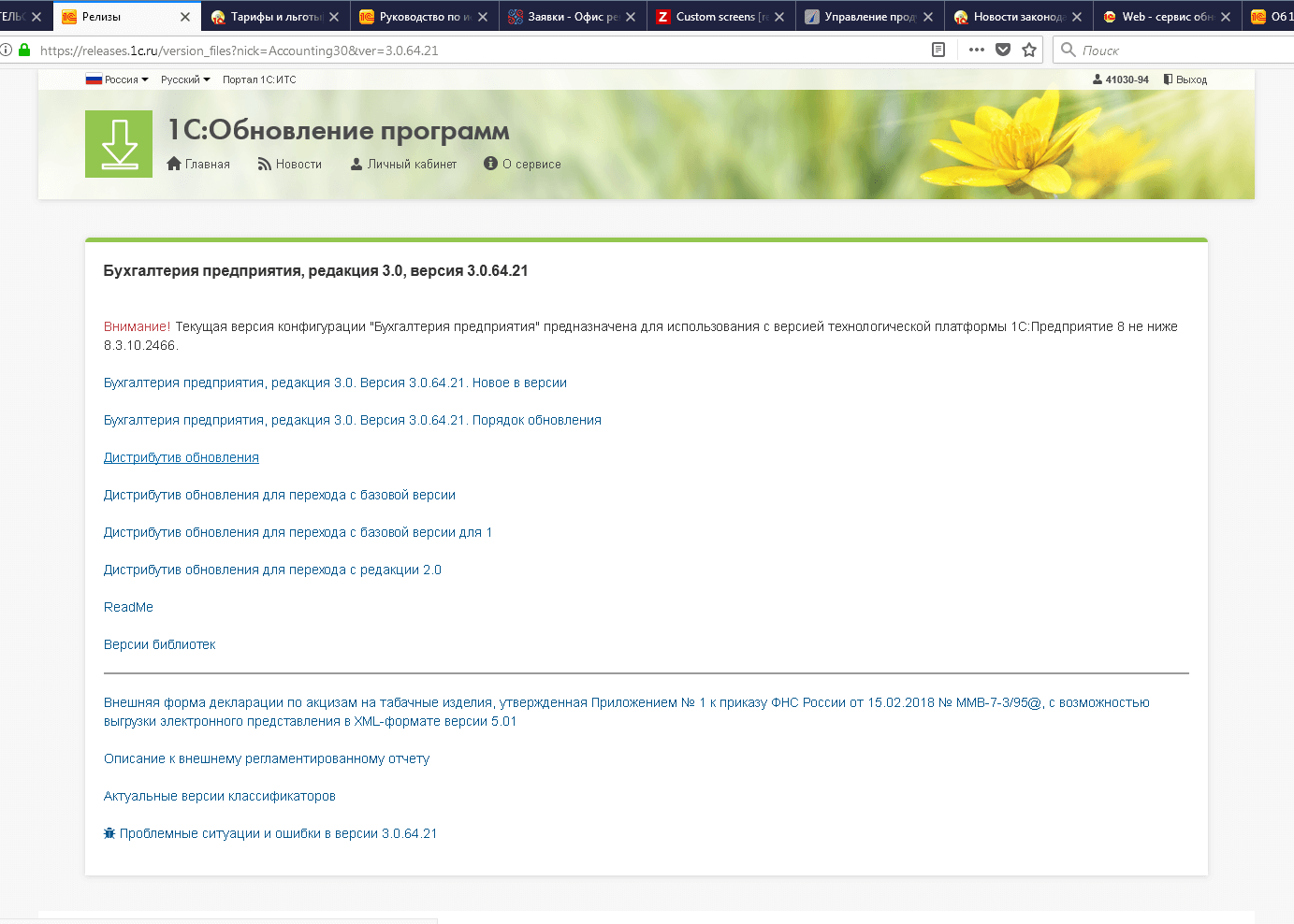This screenshot has width=1294, height=924.
Task: Close the Заявки - Офис tab
Action: tap(631, 17)
